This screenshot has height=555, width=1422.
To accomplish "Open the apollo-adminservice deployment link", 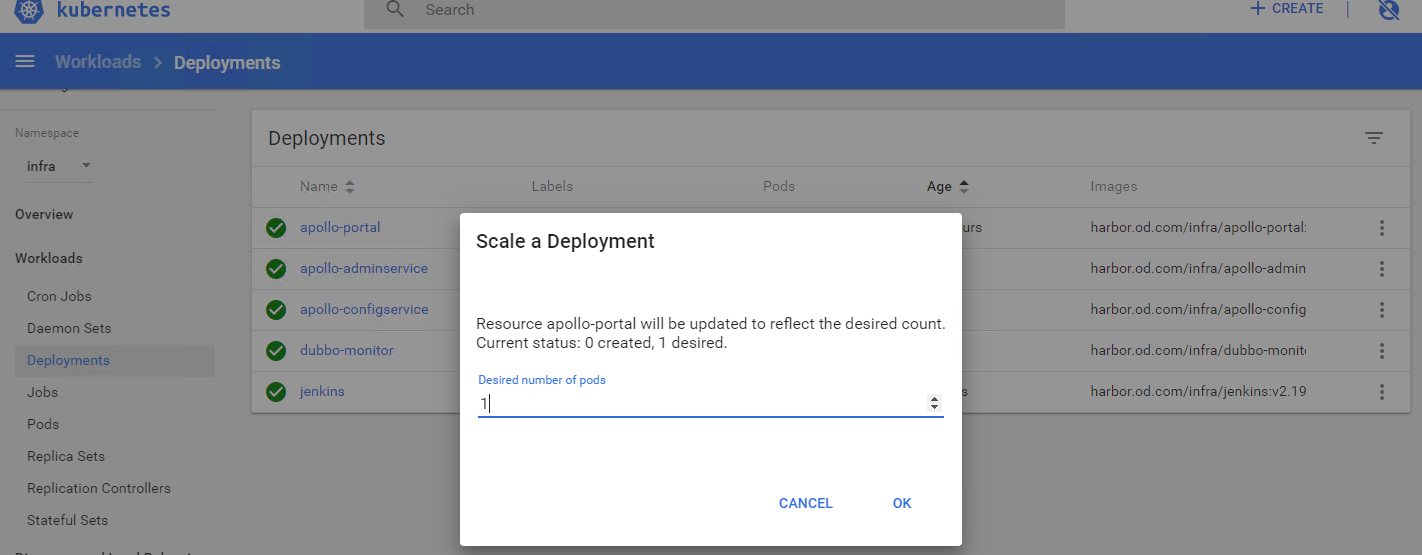I will pos(364,269).
